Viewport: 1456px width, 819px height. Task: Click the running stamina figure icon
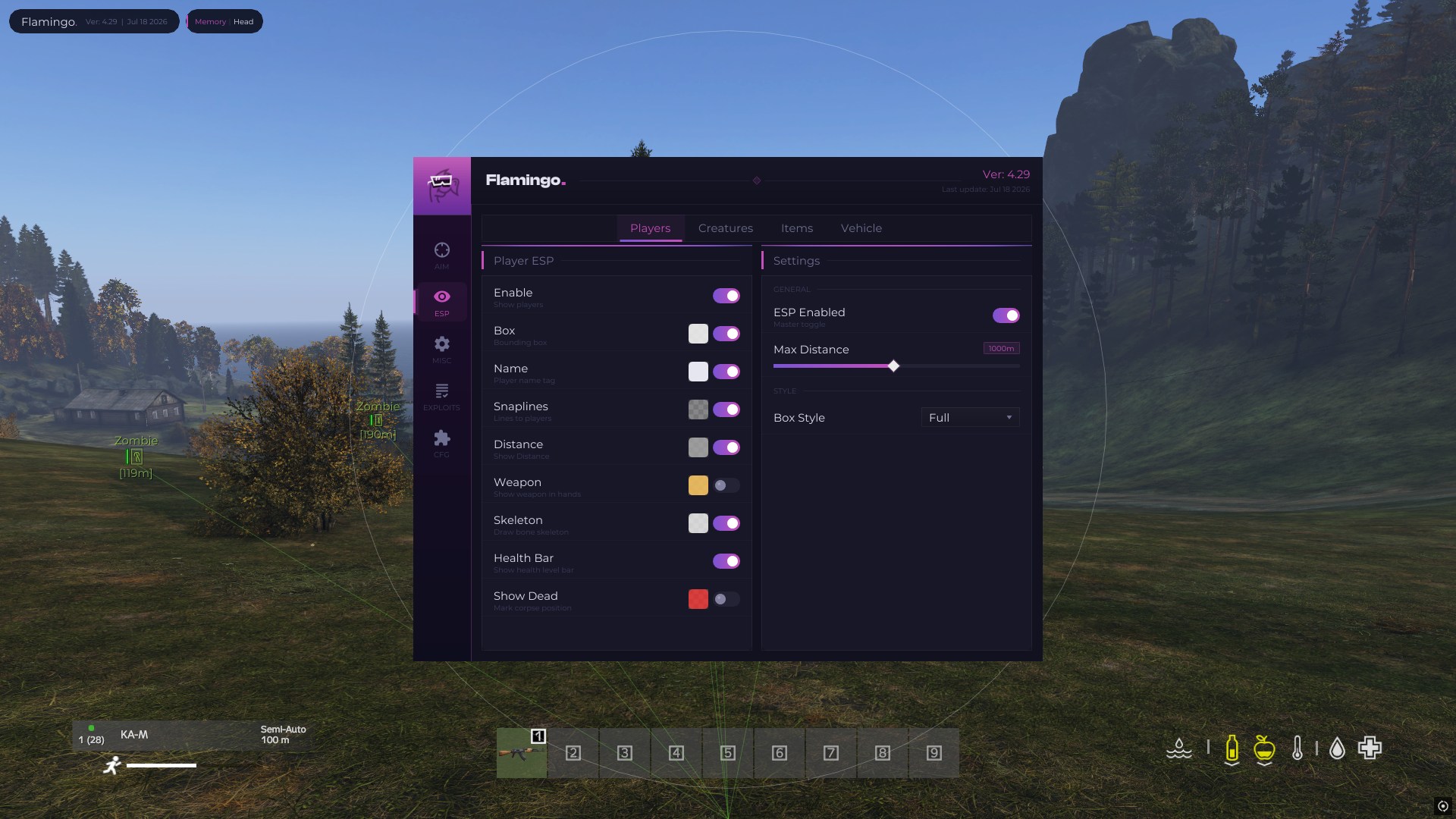(112, 765)
